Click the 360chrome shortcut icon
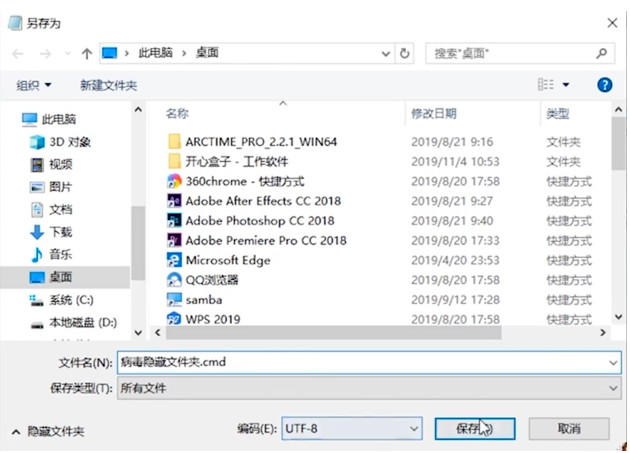Viewport: 630px width, 453px height. click(174, 181)
